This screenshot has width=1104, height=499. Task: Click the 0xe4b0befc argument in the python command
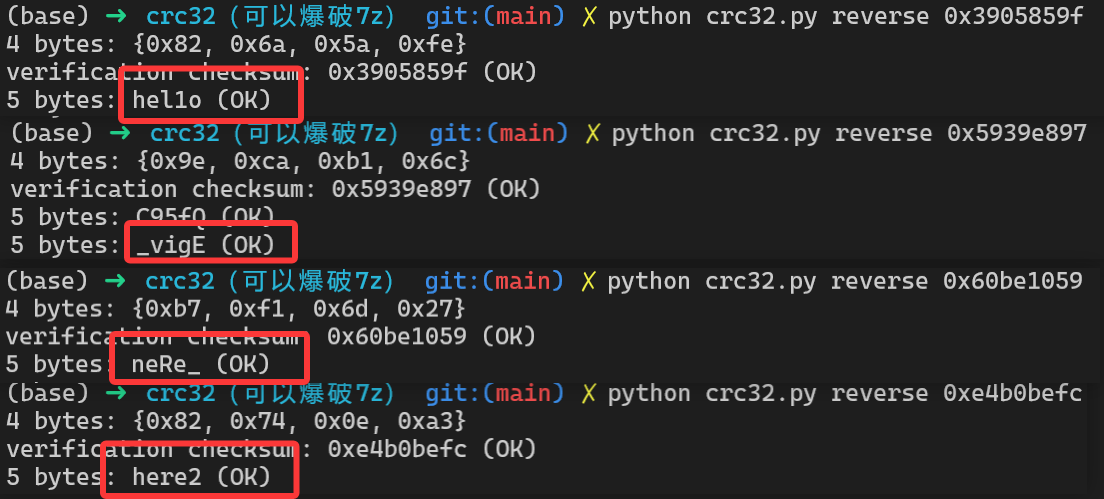click(1012, 393)
